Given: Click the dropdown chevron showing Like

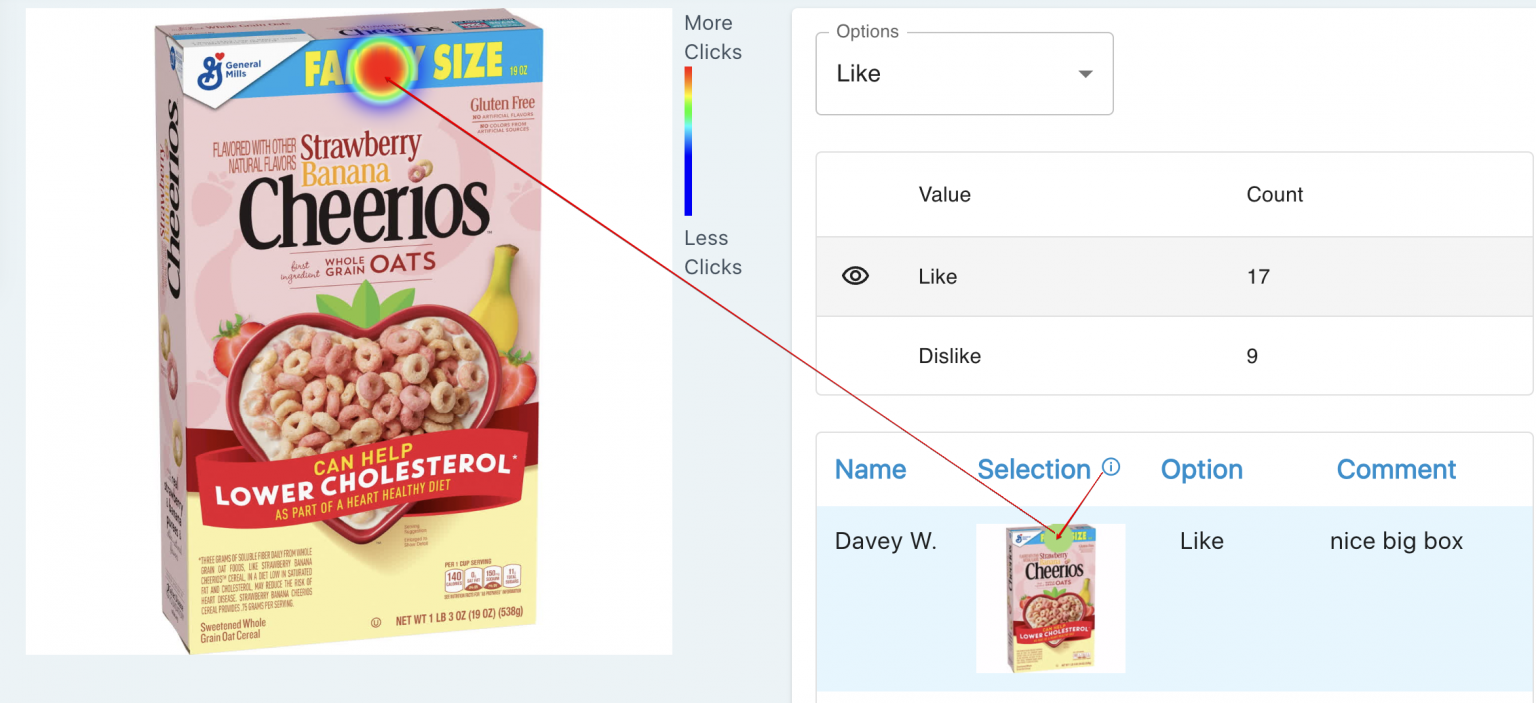Looking at the screenshot, I should (1085, 73).
